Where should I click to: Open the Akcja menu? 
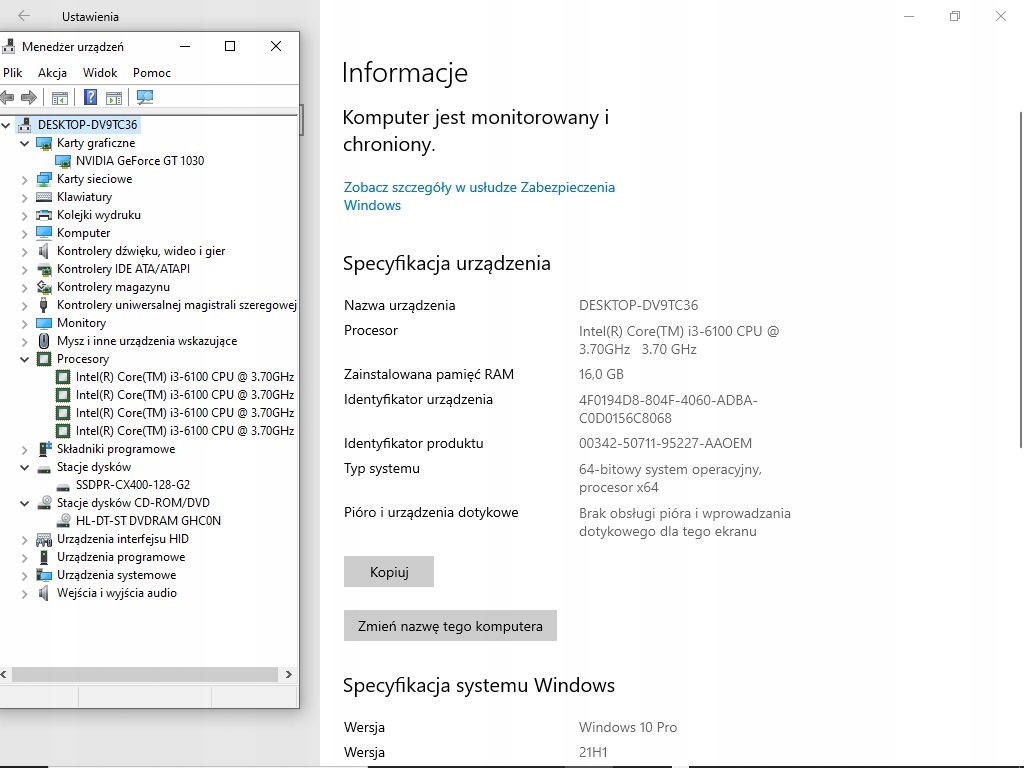click(x=52, y=73)
